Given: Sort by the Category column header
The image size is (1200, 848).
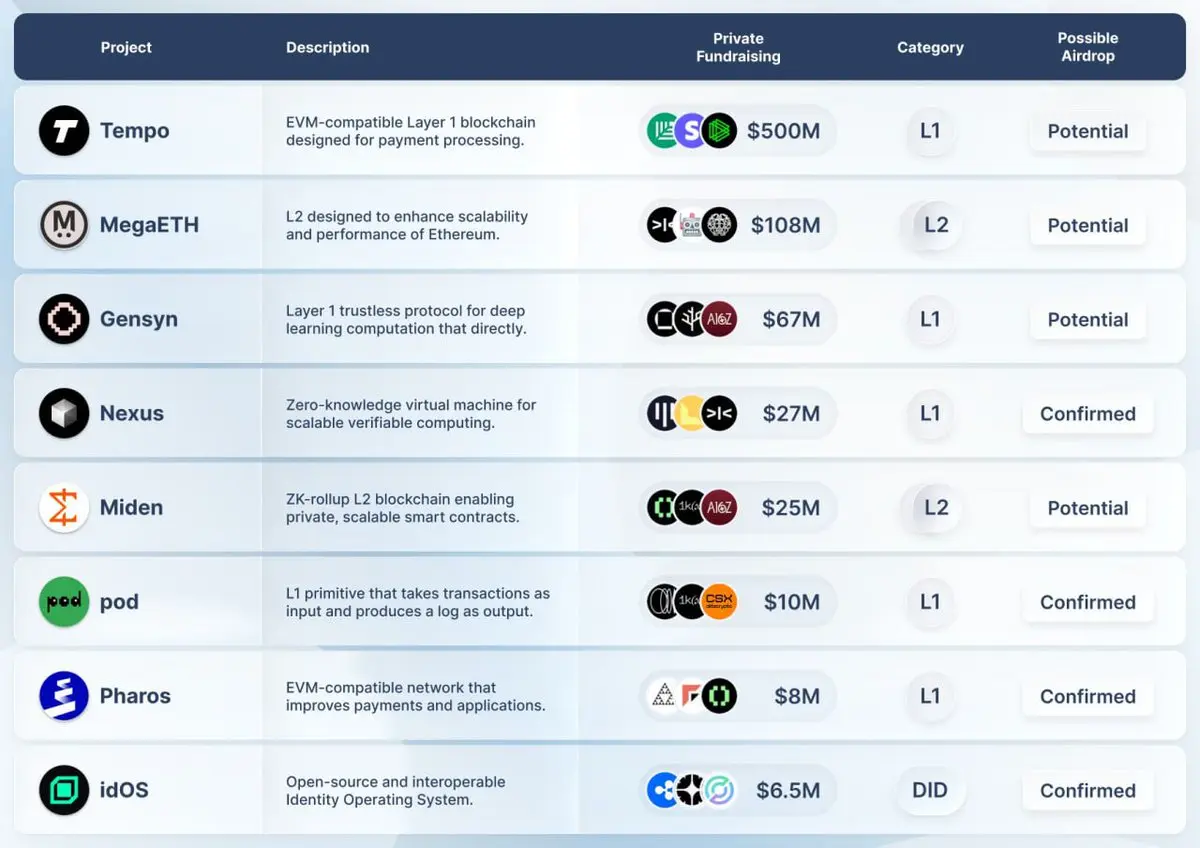Looking at the screenshot, I should coord(930,47).
